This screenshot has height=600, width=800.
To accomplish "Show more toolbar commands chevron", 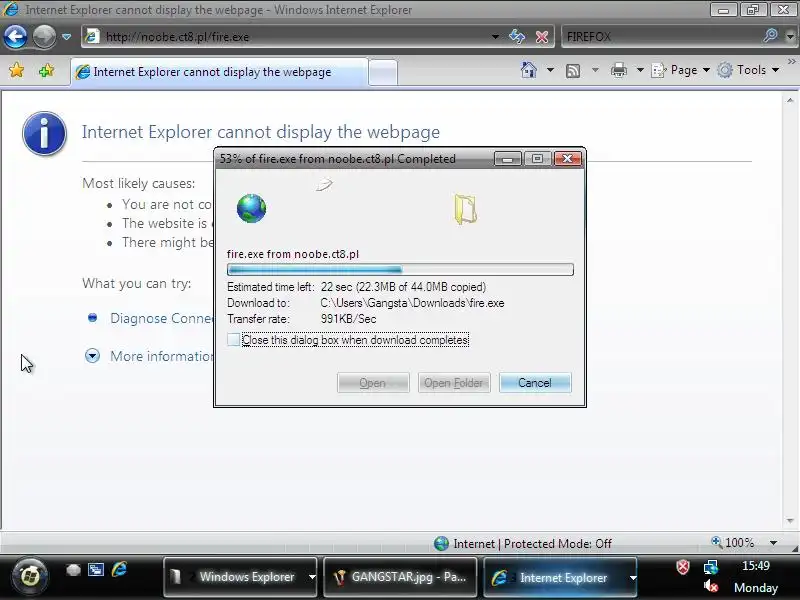I will click(x=791, y=62).
